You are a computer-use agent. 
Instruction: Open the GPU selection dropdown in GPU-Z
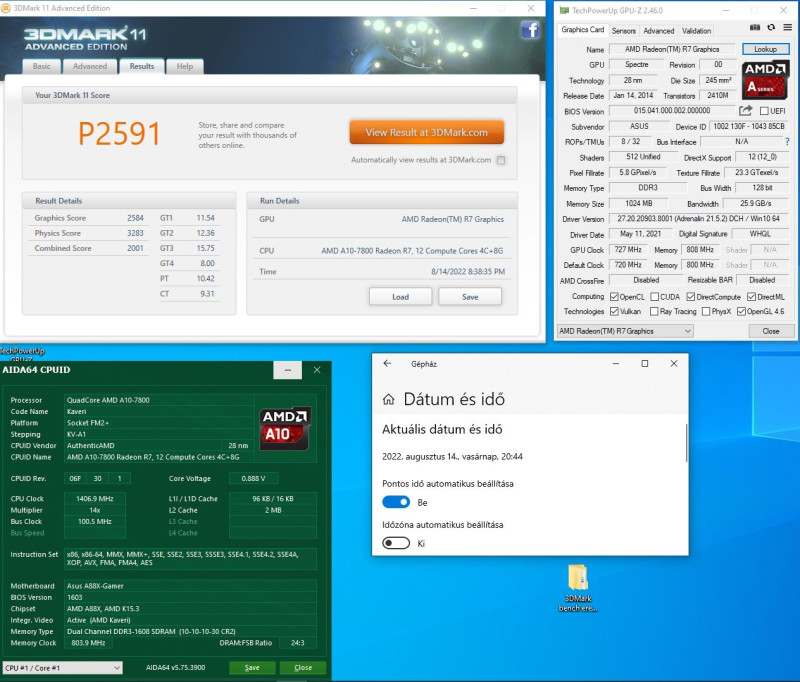(625, 331)
